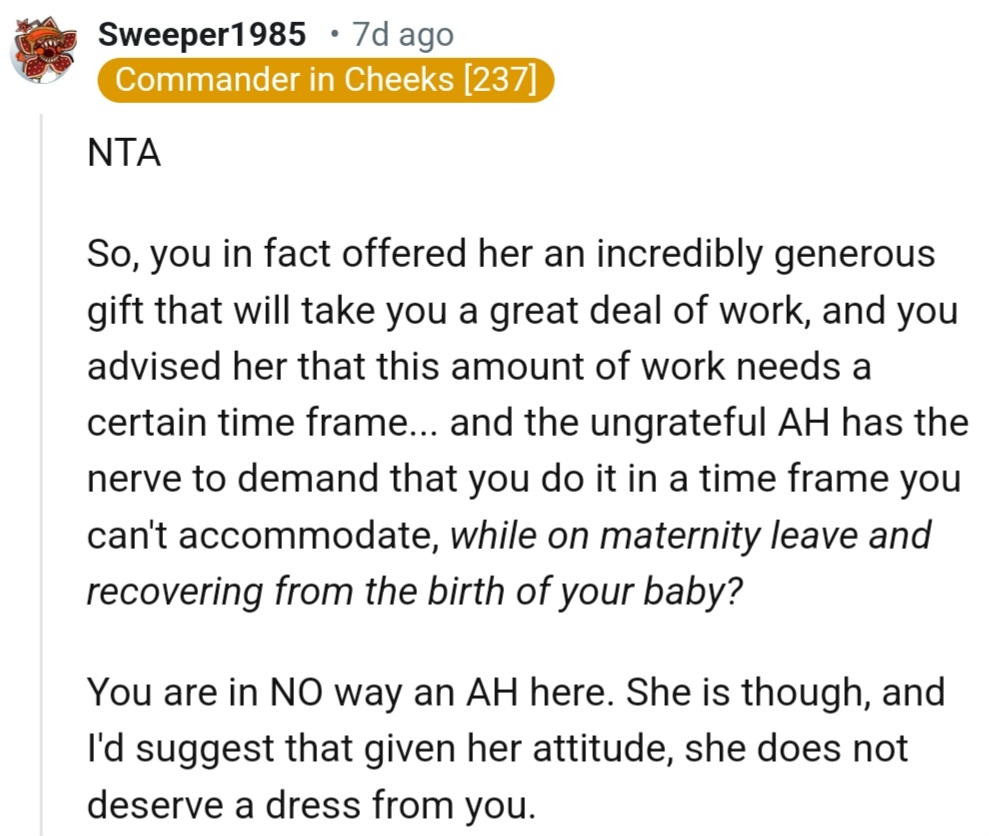Open Sweeper1985's avatar image
The image size is (989, 836).
pos(43,50)
